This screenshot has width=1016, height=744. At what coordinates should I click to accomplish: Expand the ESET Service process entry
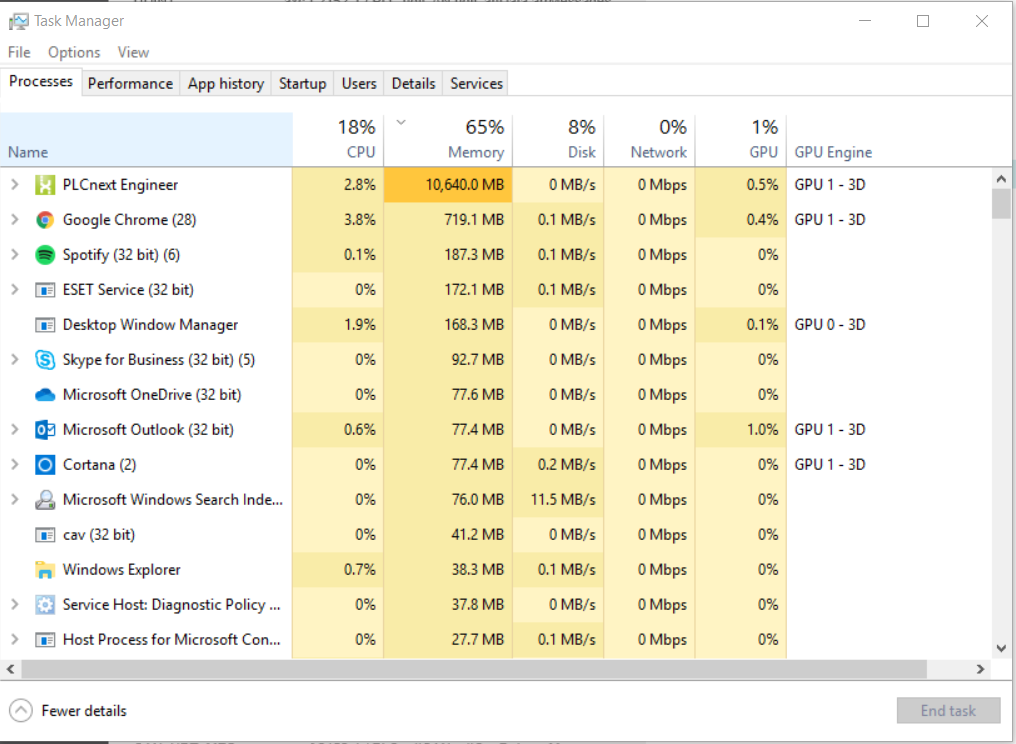click(14, 290)
